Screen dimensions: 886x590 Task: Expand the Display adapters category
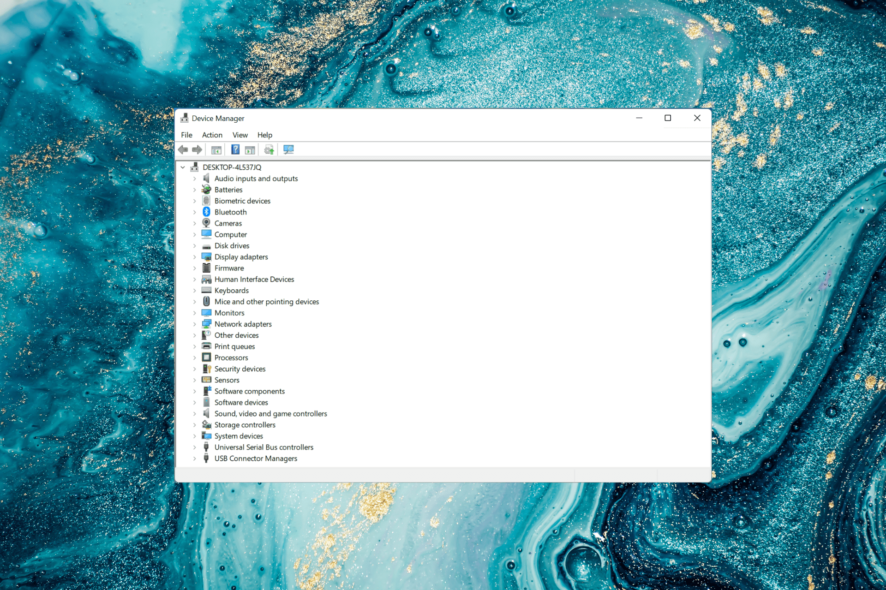click(x=193, y=256)
